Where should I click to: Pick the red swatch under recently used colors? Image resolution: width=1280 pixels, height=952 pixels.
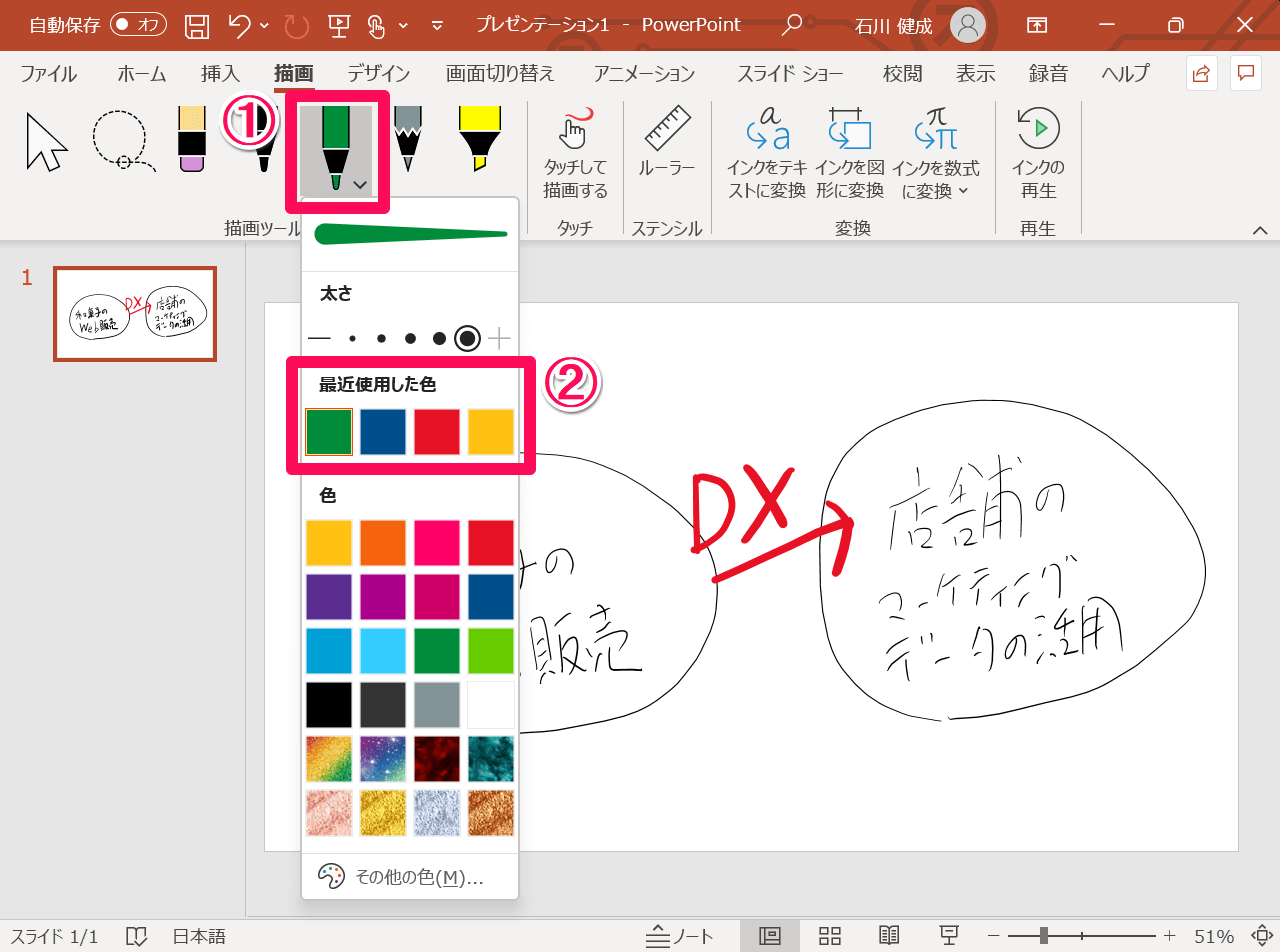click(436, 431)
